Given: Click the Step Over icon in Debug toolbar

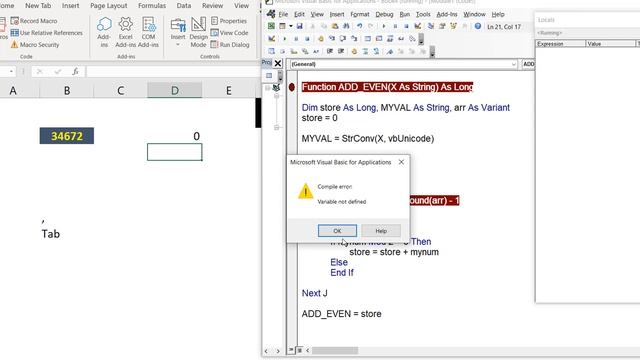Looking at the screenshot, I should click(x=342, y=39).
